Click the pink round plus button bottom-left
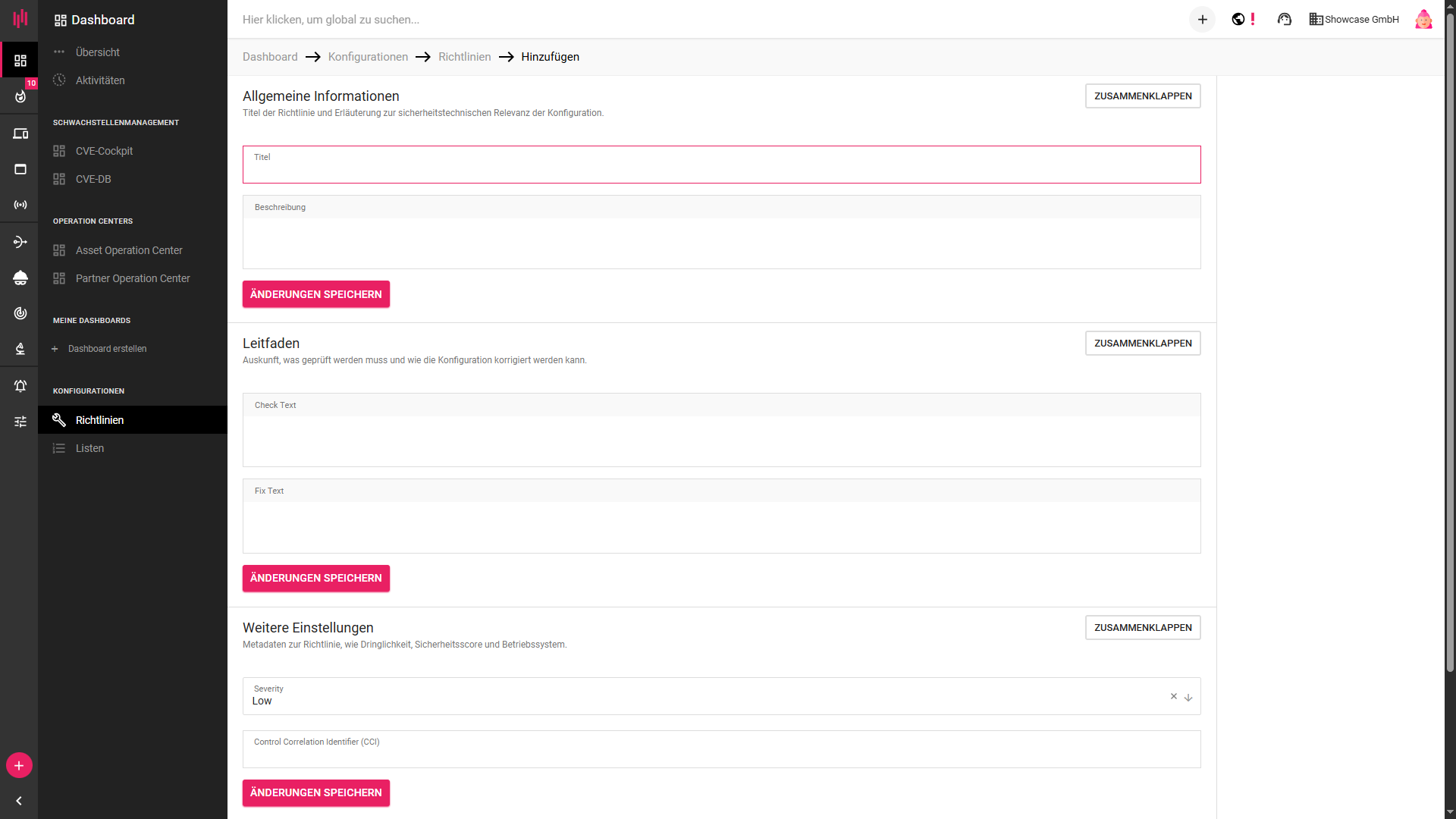 tap(19, 766)
